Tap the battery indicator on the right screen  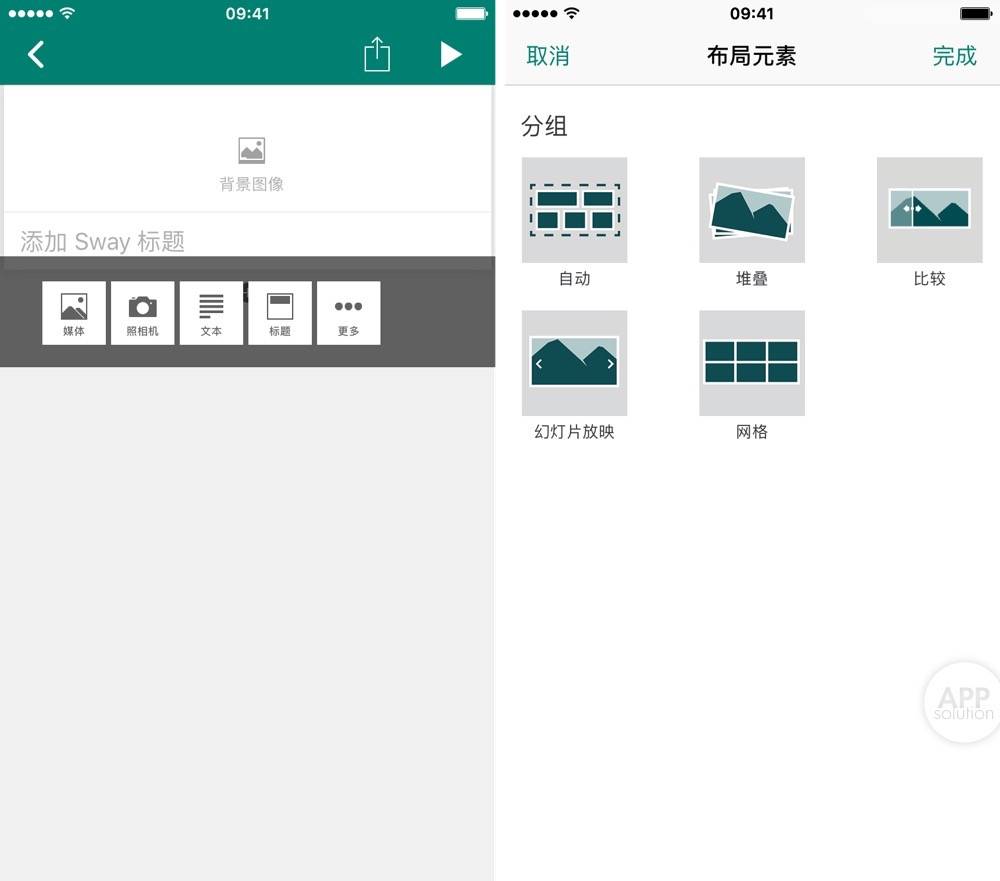(976, 13)
